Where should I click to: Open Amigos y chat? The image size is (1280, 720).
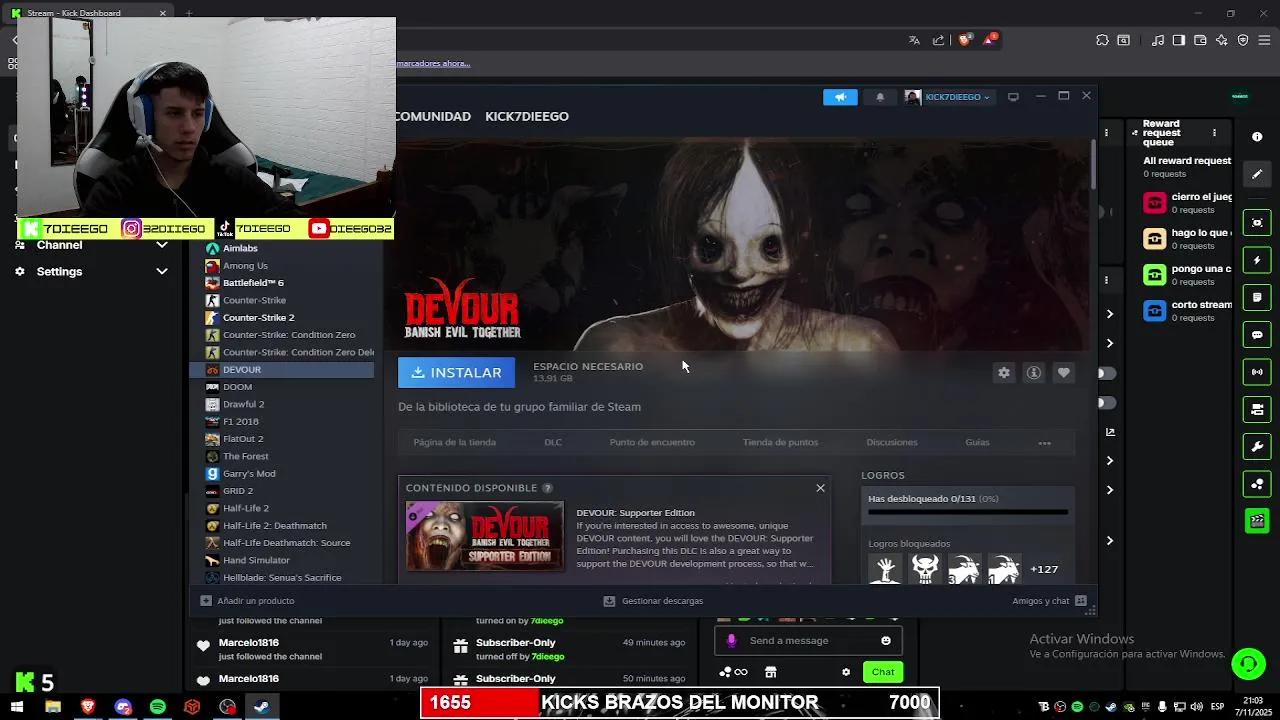point(1049,601)
